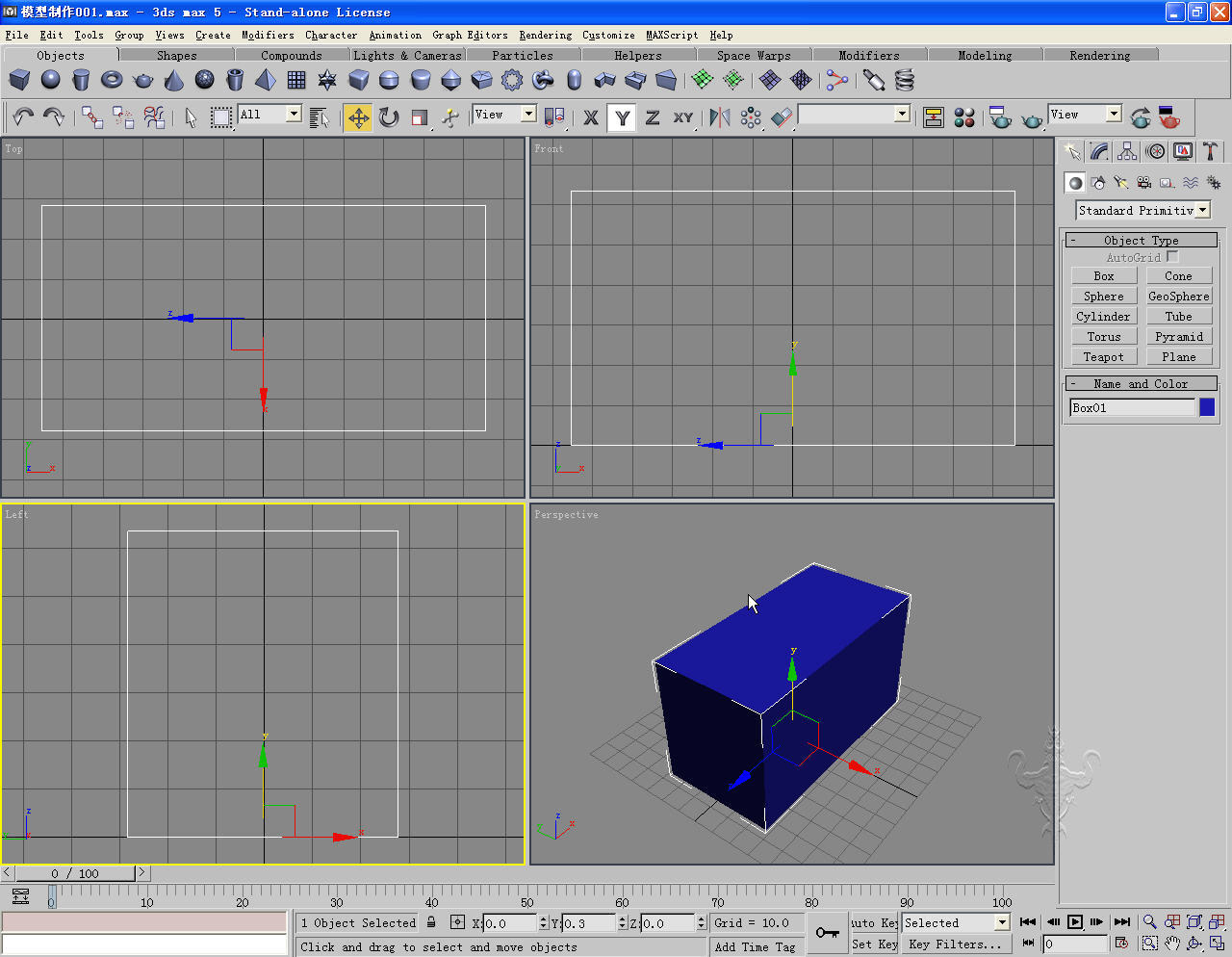Open the Rendering menu
The image size is (1232, 957).
click(x=545, y=35)
